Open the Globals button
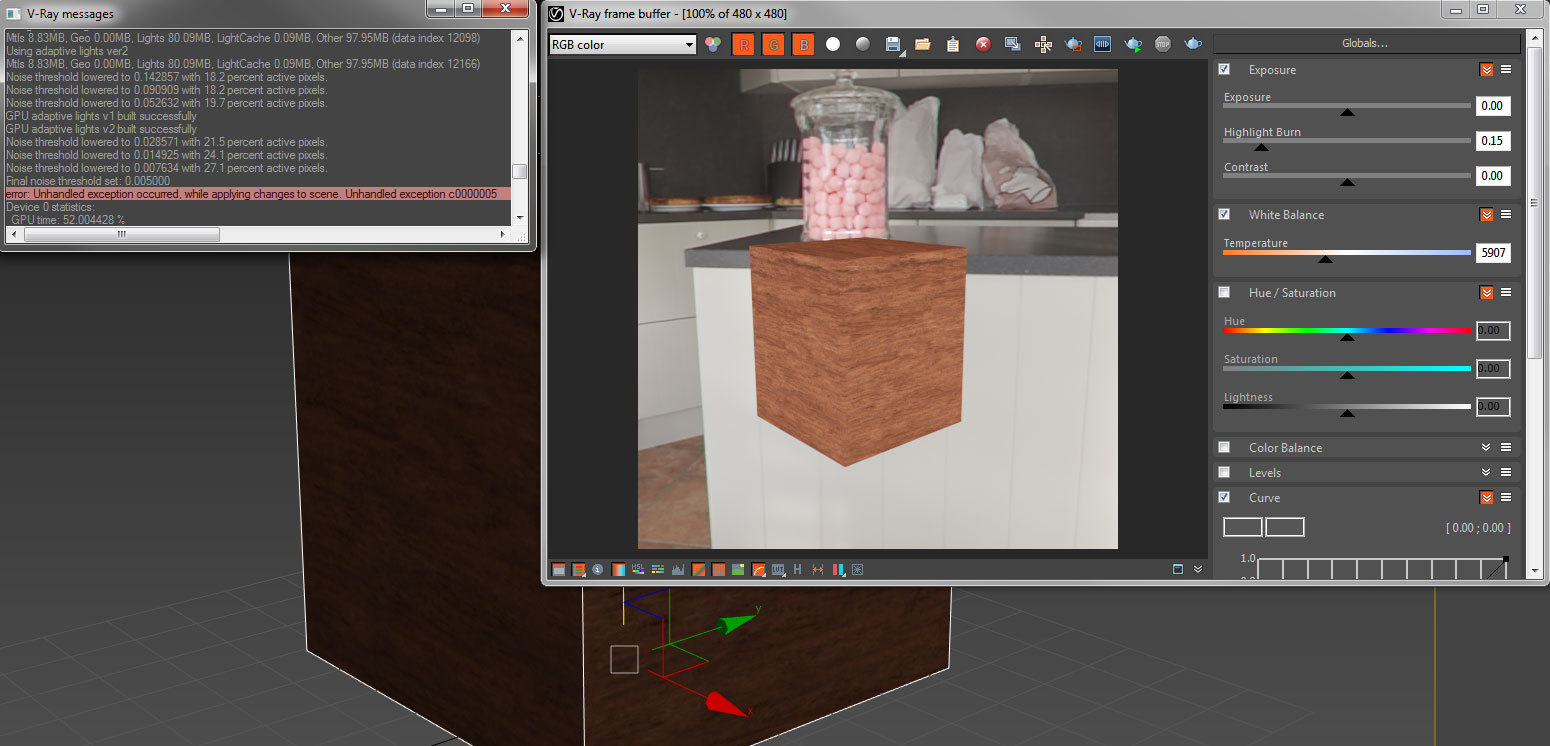The height and width of the screenshot is (746, 1550). click(x=1366, y=43)
